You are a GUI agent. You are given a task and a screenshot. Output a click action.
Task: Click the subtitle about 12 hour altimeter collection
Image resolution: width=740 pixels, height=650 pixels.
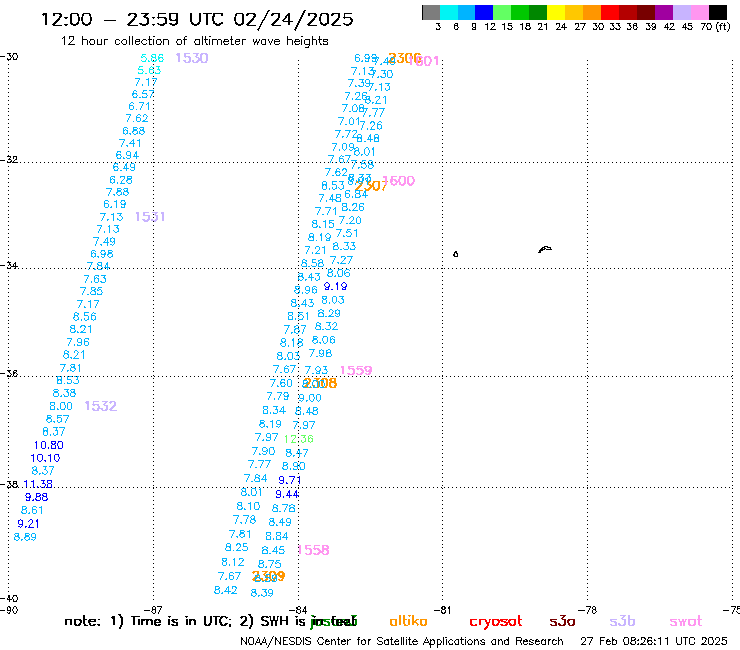tap(194, 41)
